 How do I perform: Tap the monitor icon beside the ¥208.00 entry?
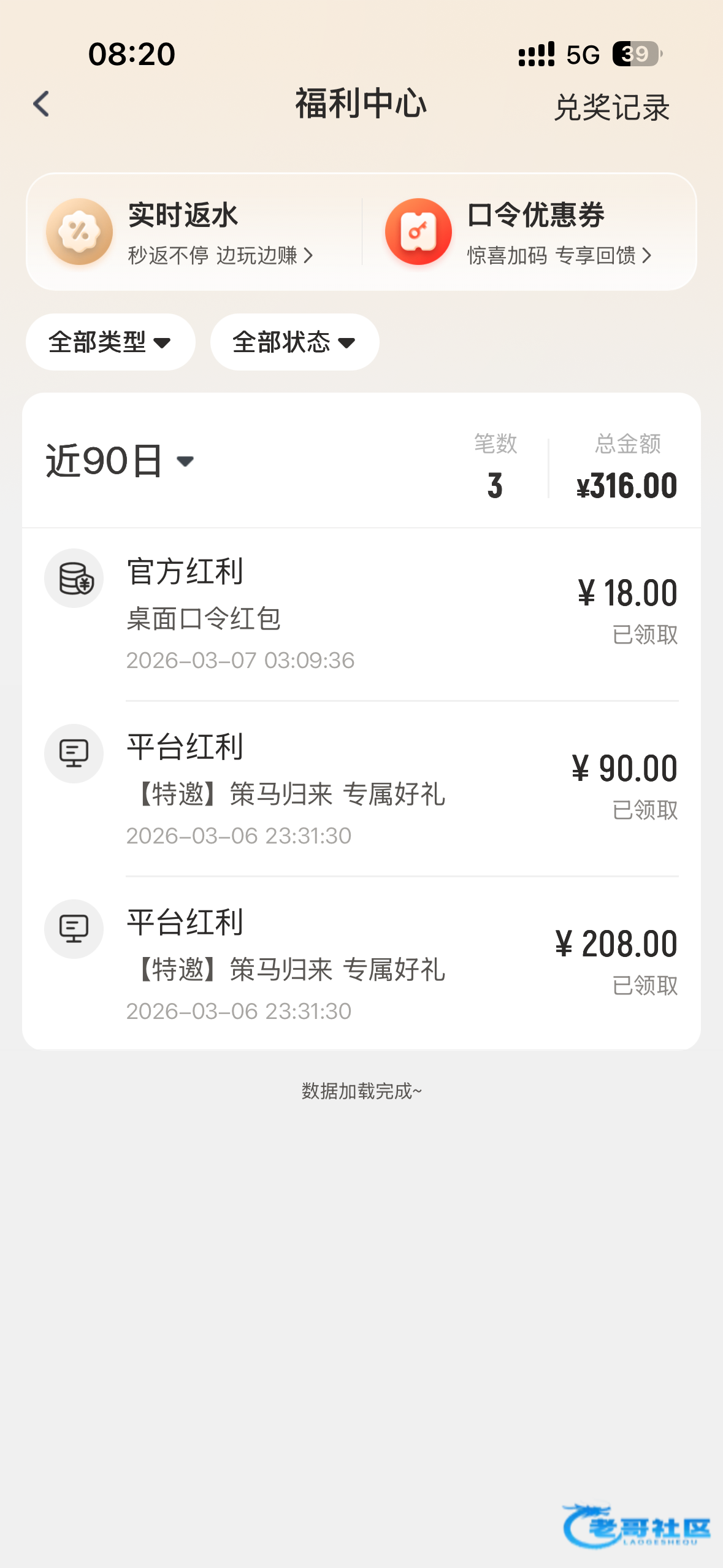[x=74, y=929]
